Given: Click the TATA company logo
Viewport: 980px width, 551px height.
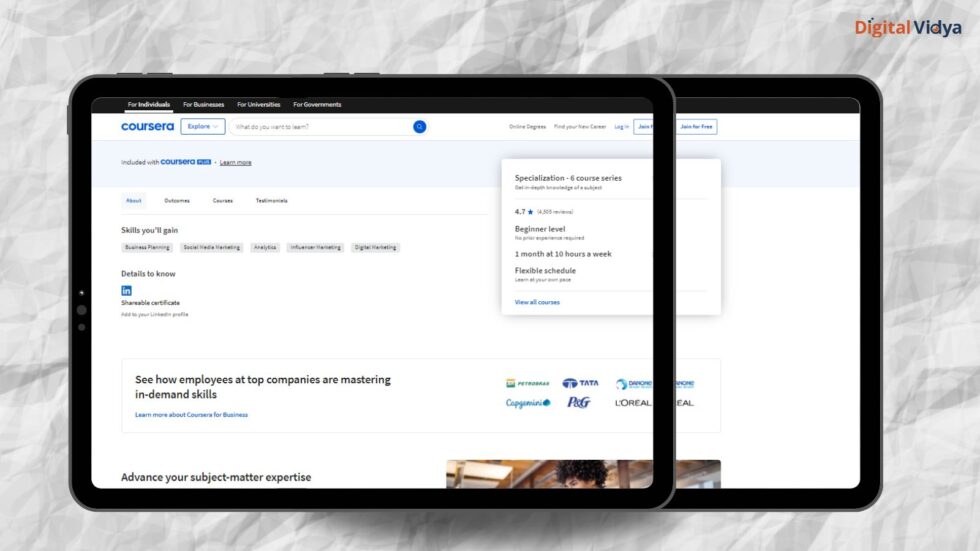Looking at the screenshot, I should (x=580, y=383).
